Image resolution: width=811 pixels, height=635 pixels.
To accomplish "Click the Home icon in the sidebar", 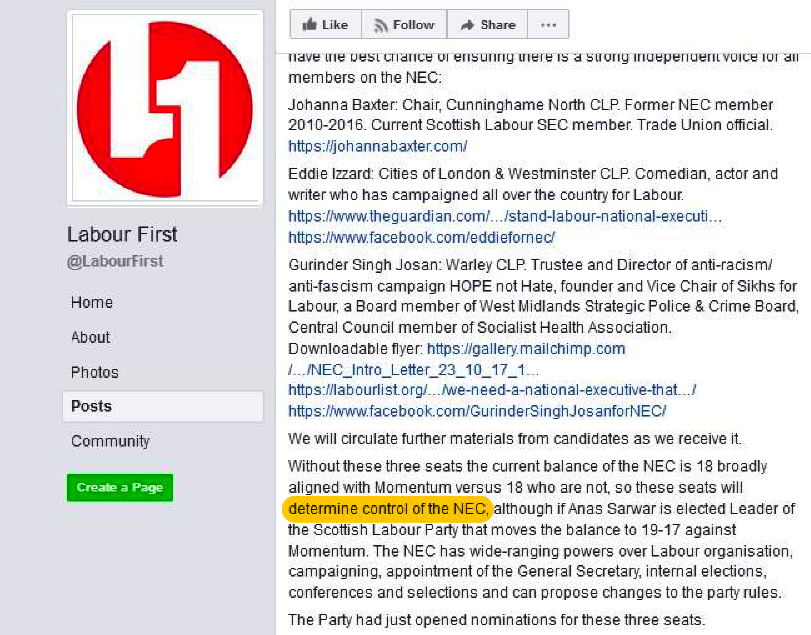I will click(x=91, y=302).
